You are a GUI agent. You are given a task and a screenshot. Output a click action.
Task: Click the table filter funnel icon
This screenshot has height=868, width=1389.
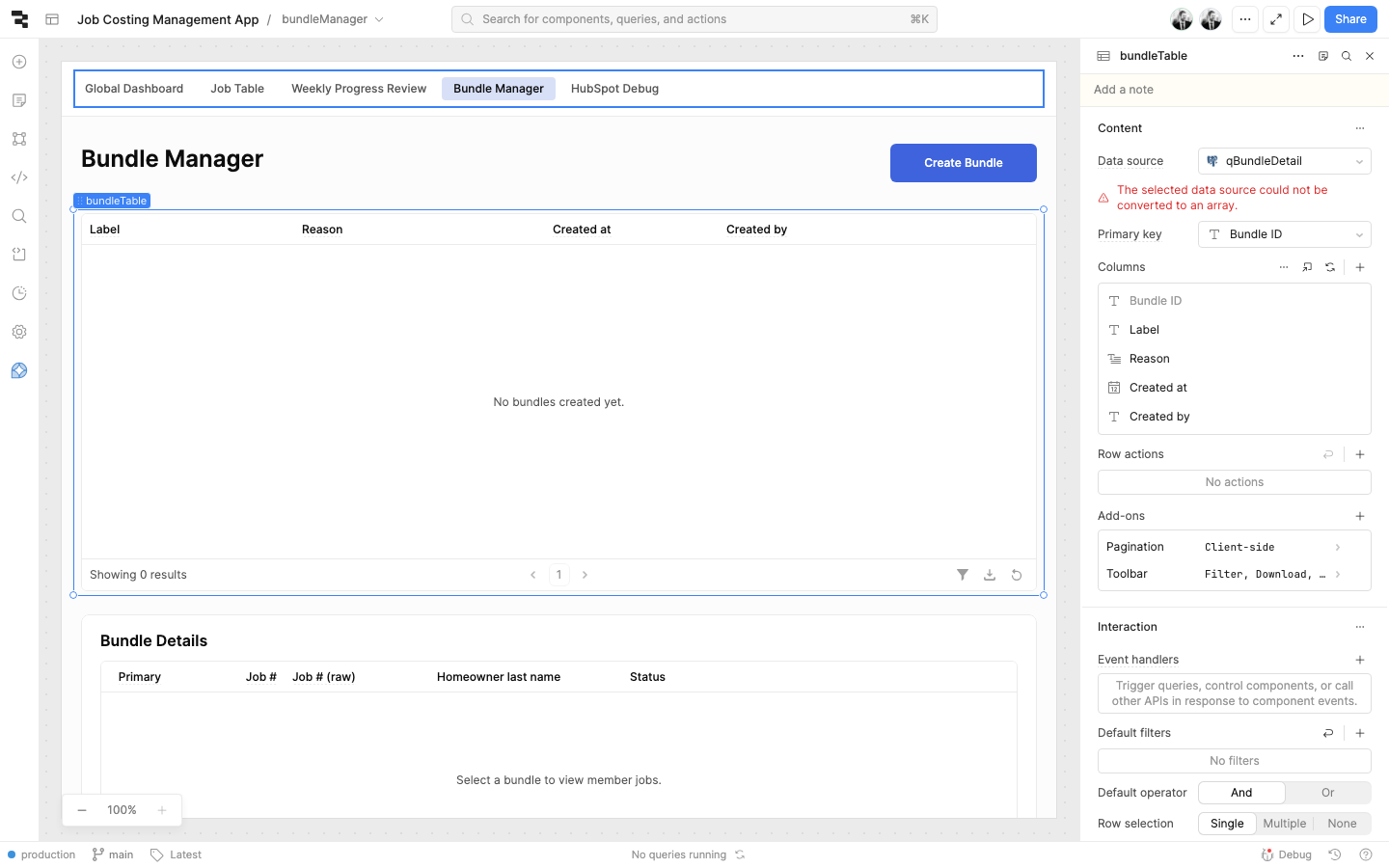pyautogui.click(x=962, y=575)
